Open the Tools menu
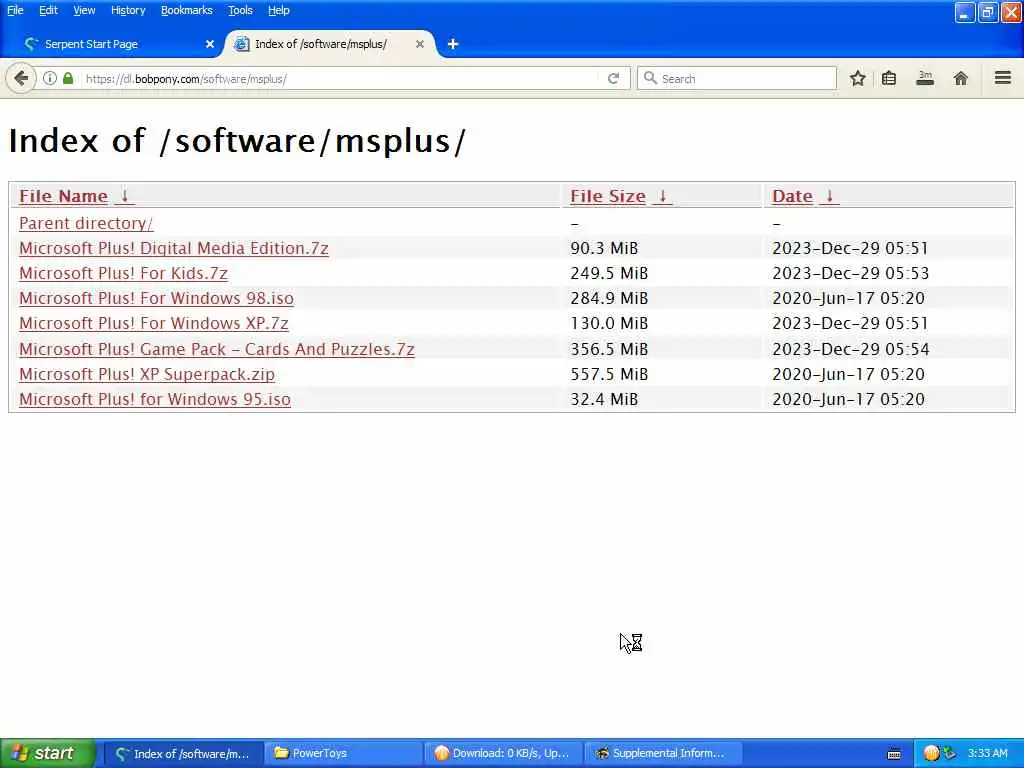This screenshot has height=768, width=1024. tap(240, 10)
